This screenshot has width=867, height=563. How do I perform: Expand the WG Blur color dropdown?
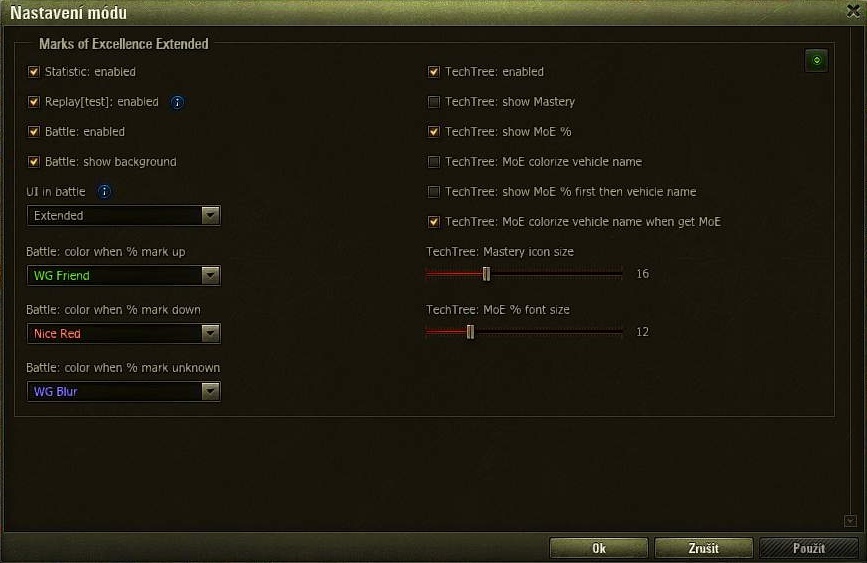click(x=124, y=392)
